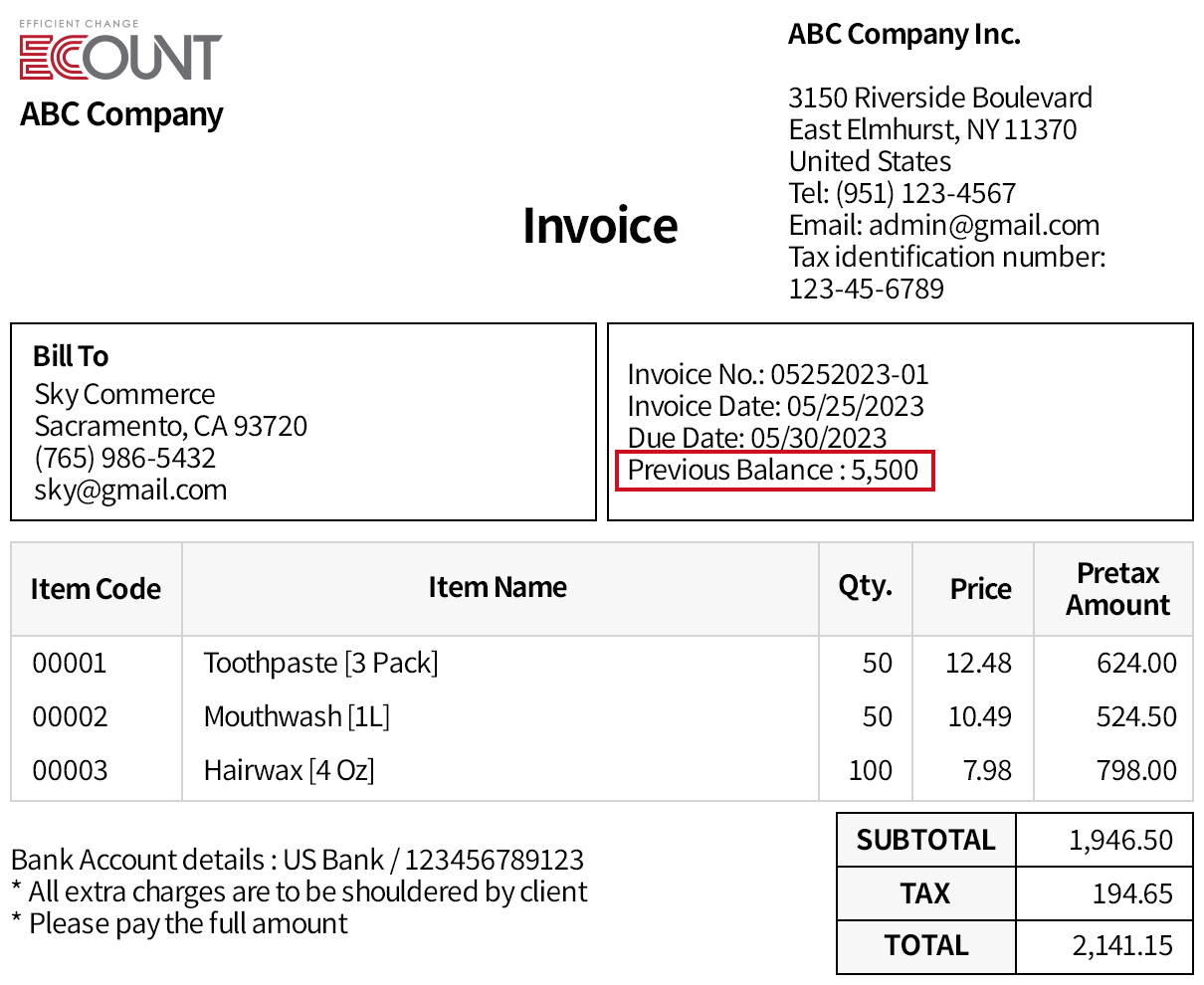Click the Item Name column header
Image resolution: width=1204 pixels, height=985 pixels.
pyautogui.click(x=498, y=587)
